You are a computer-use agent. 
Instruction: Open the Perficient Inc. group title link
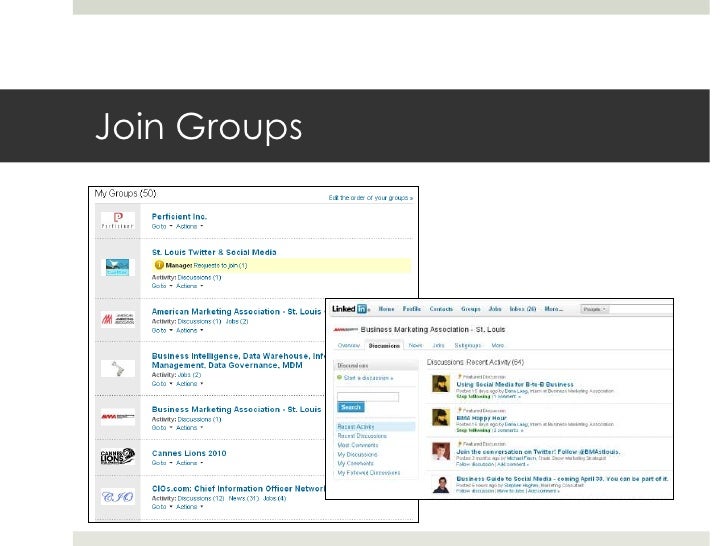tap(179, 216)
